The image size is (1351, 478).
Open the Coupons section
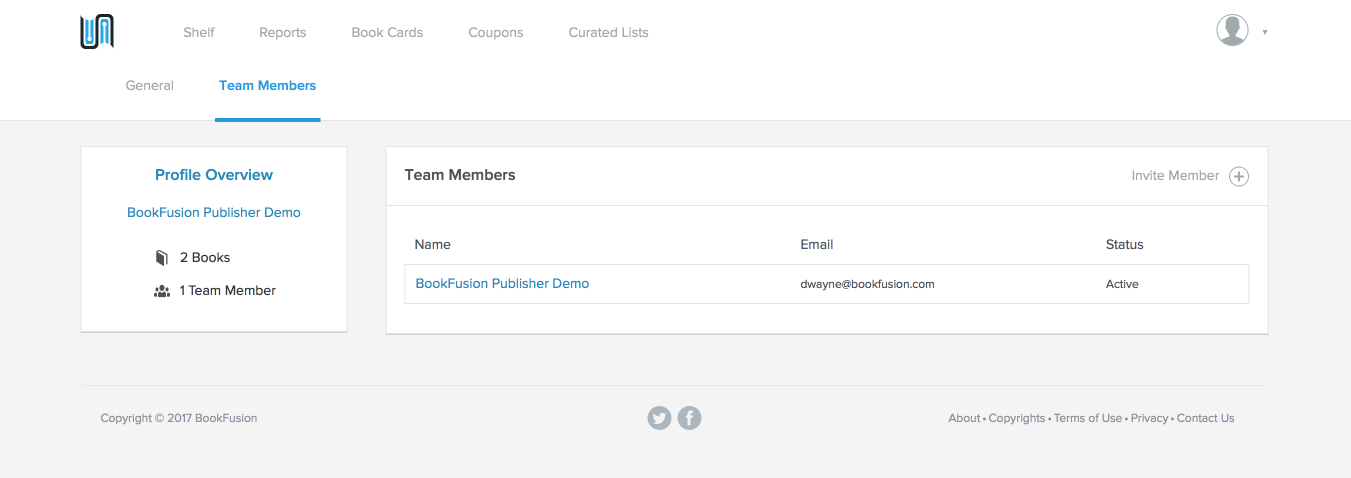click(496, 32)
